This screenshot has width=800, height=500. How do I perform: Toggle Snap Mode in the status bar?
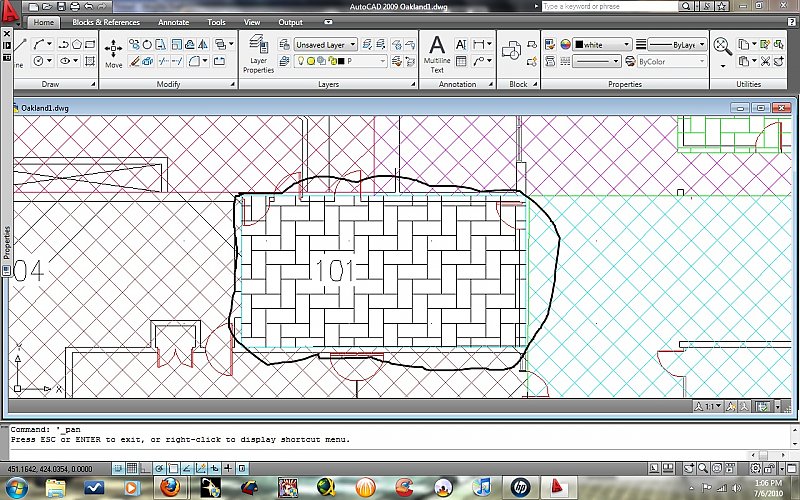(x=118, y=469)
